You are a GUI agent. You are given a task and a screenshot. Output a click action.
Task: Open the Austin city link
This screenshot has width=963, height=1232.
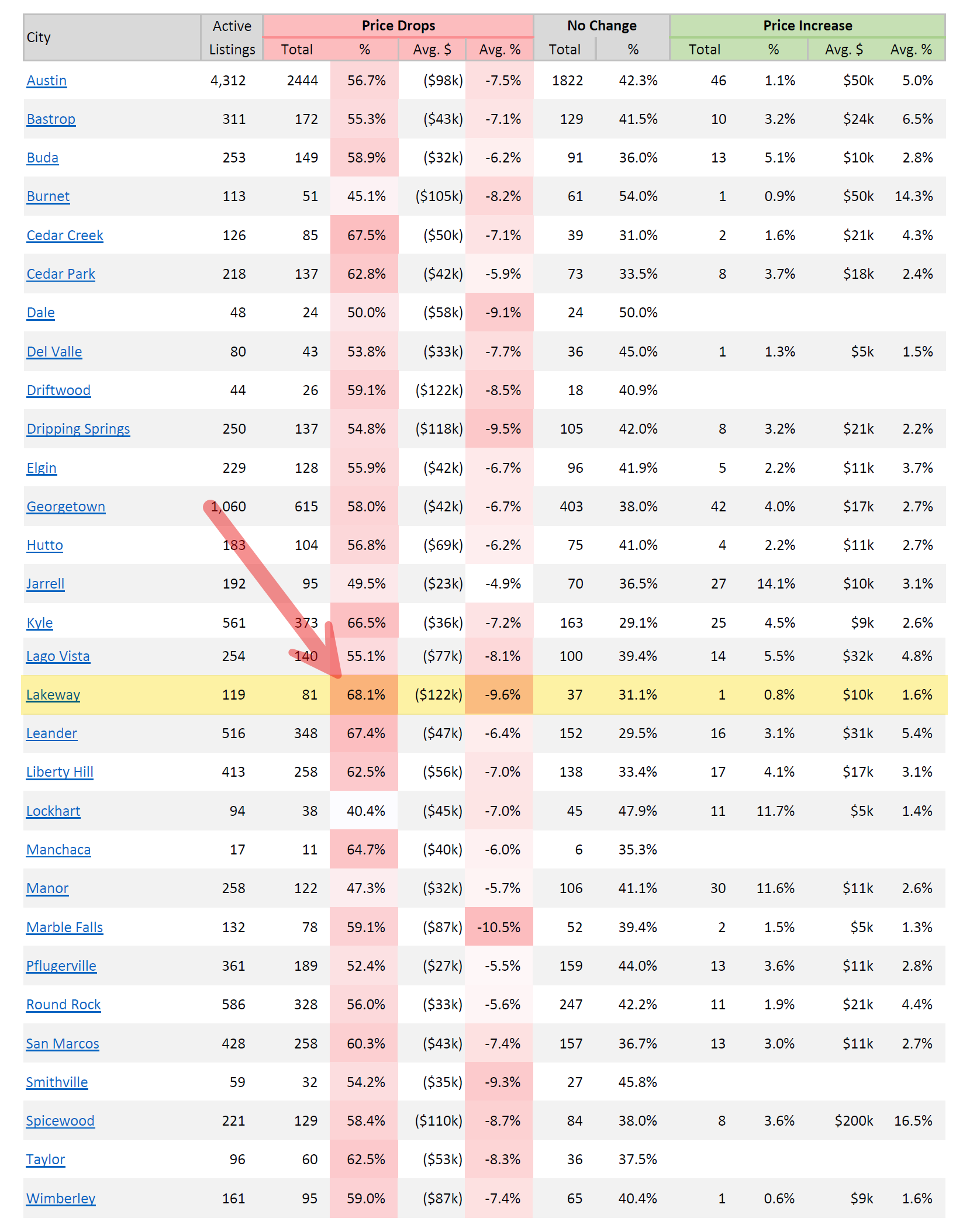(47, 81)
